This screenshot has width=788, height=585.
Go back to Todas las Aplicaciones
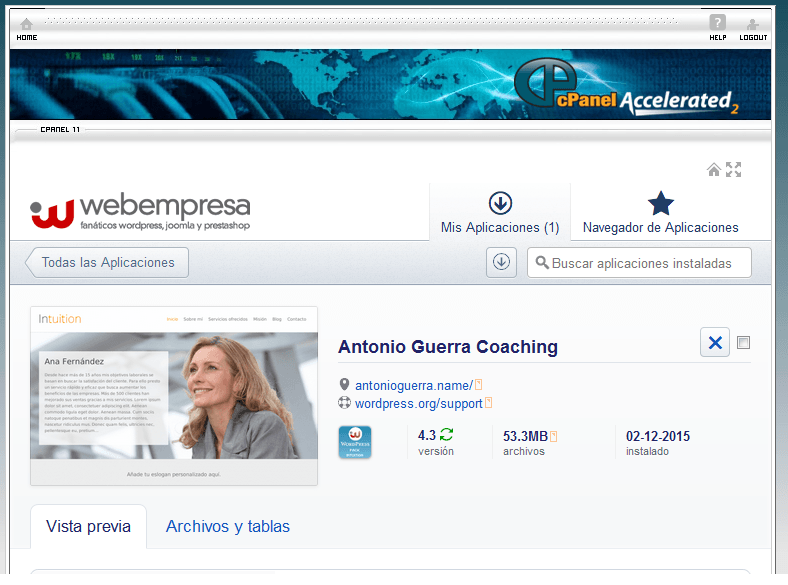pos(107,262)
